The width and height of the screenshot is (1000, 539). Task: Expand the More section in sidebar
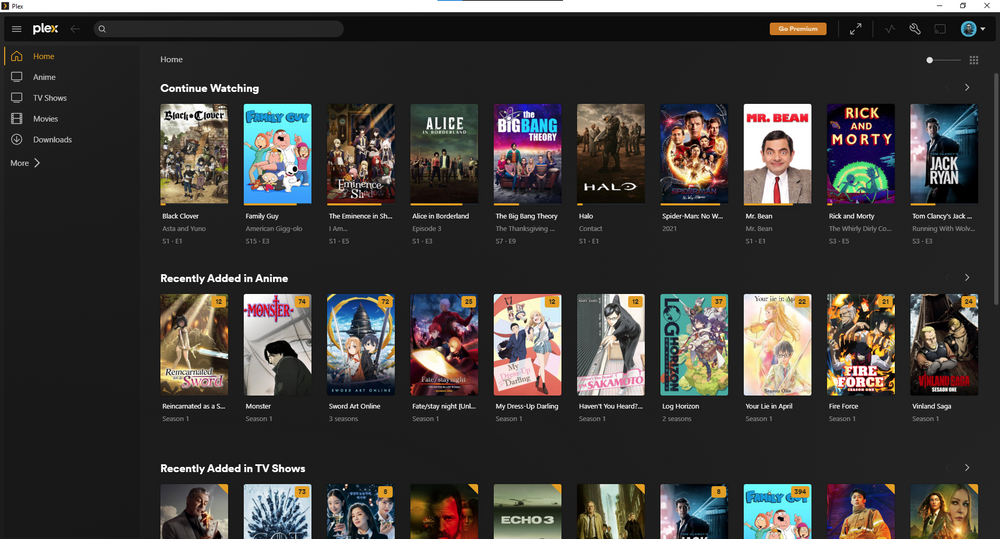[25, 163]
